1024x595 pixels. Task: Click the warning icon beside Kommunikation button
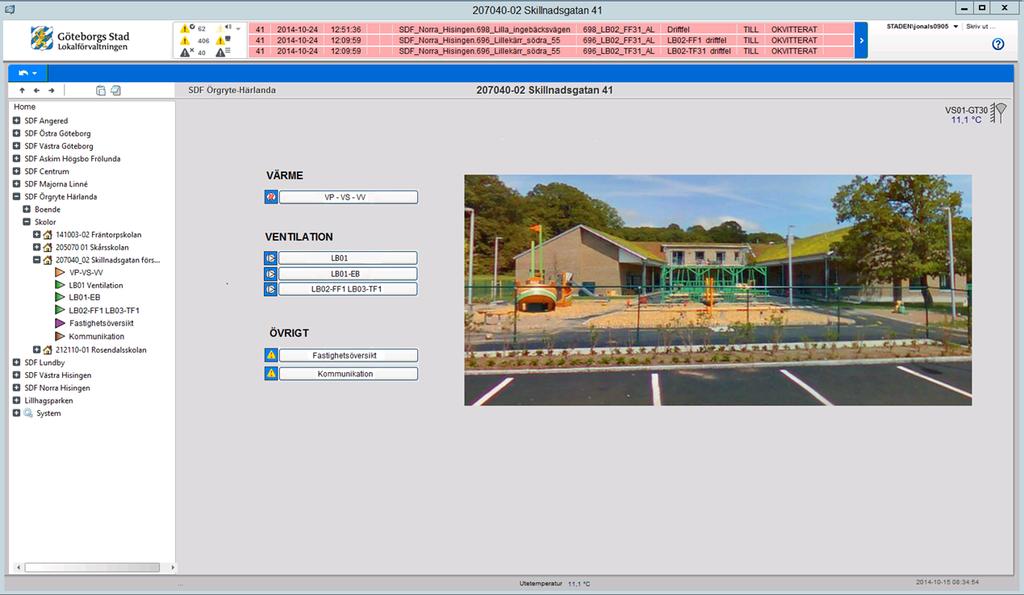tap(271, 374)
